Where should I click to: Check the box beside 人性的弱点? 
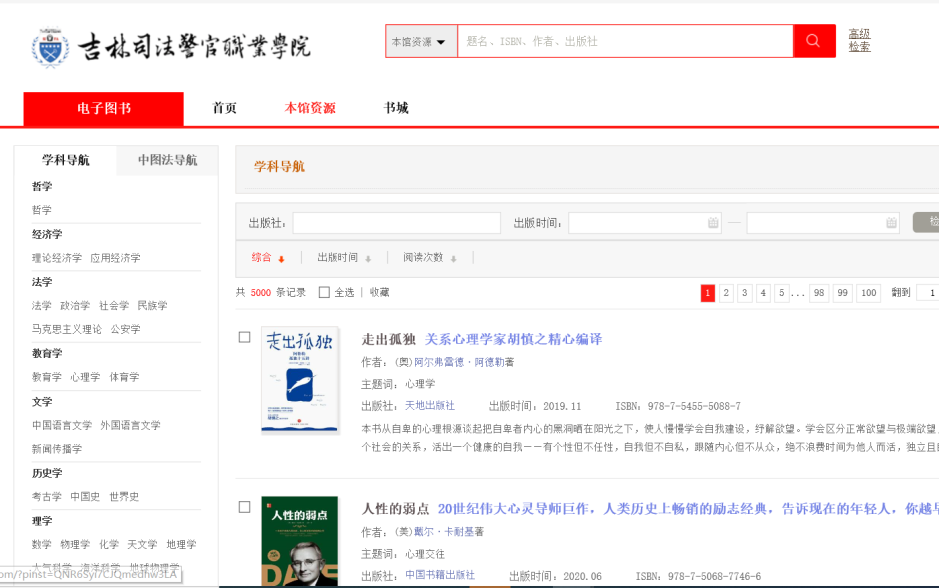(244, 507)
